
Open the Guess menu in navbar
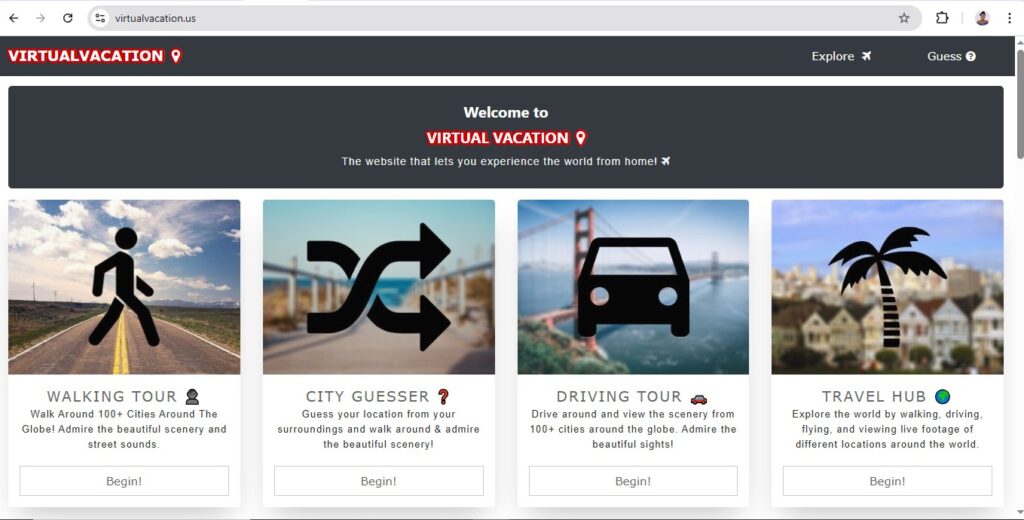pyautogui.click(x=952, y=56)
